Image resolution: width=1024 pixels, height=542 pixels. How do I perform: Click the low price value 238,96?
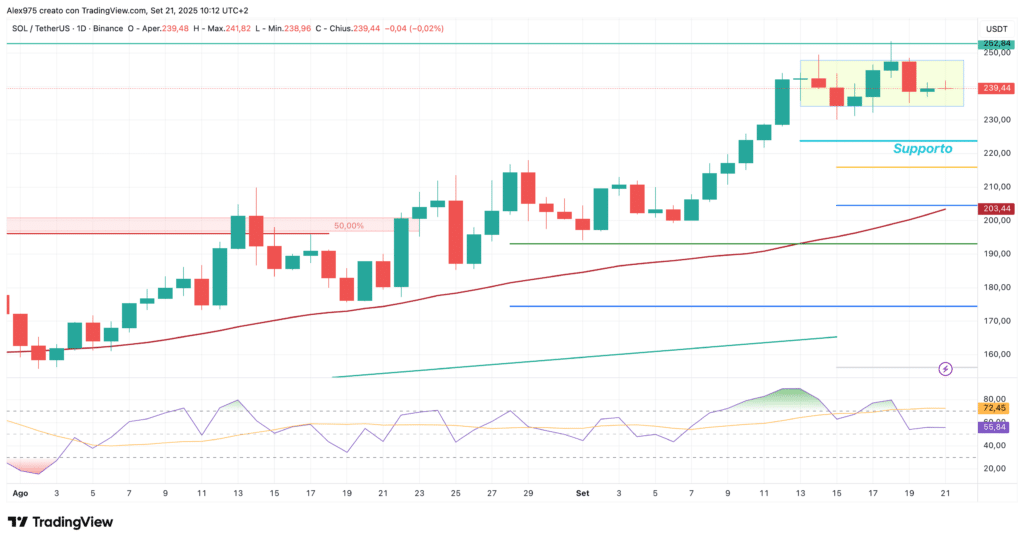pyautogui.click(x=298, y=29)
